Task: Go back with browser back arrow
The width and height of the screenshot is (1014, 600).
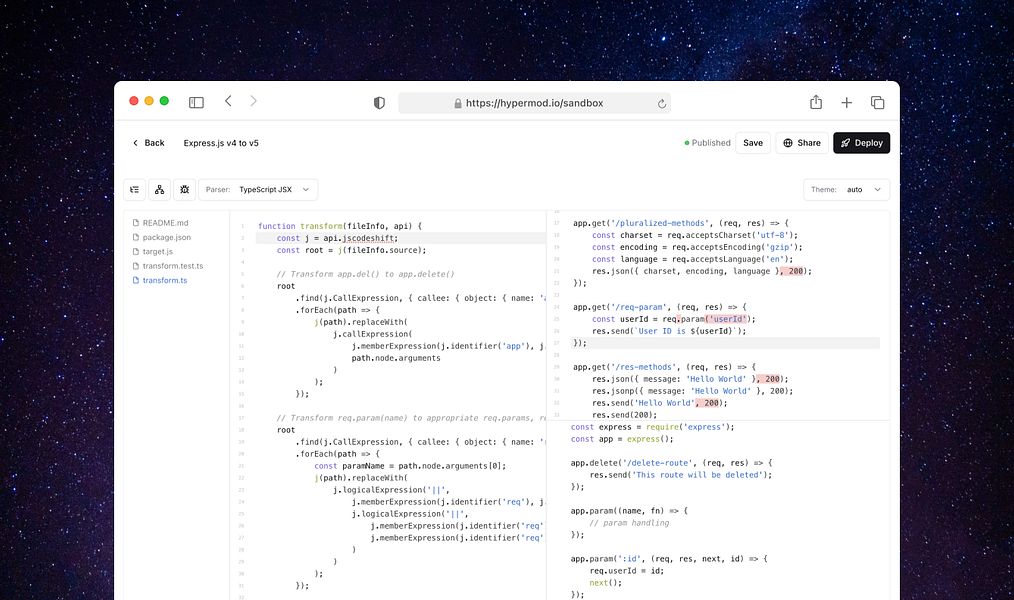Action: 228,101
